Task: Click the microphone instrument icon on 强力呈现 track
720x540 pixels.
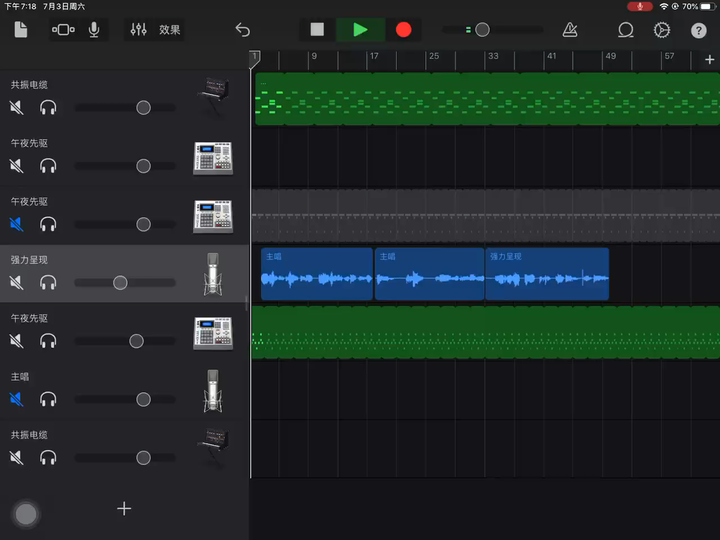Action: [x=212, y=274]
